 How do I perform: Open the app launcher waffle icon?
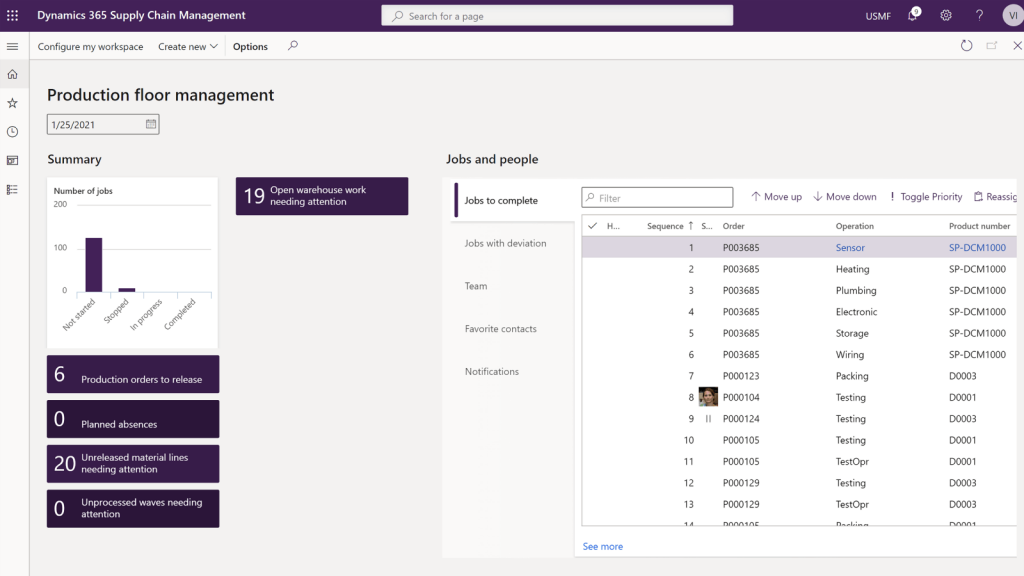coord(13,16)
